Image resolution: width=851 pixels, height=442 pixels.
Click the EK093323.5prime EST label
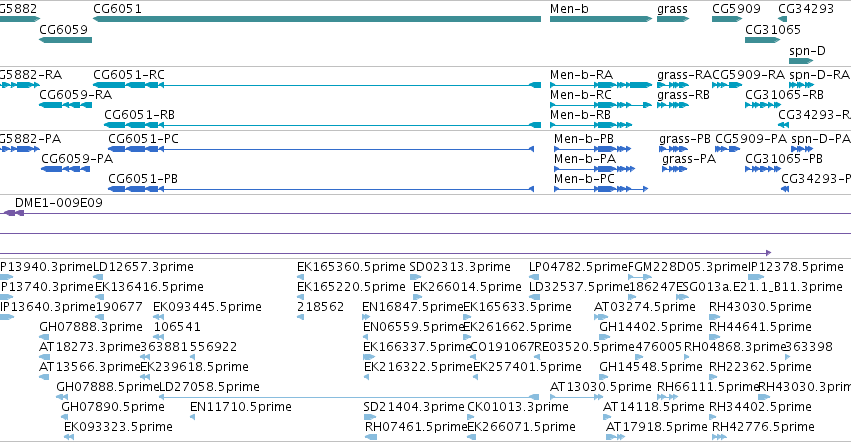pyautogui.click(x=118, y=427)
